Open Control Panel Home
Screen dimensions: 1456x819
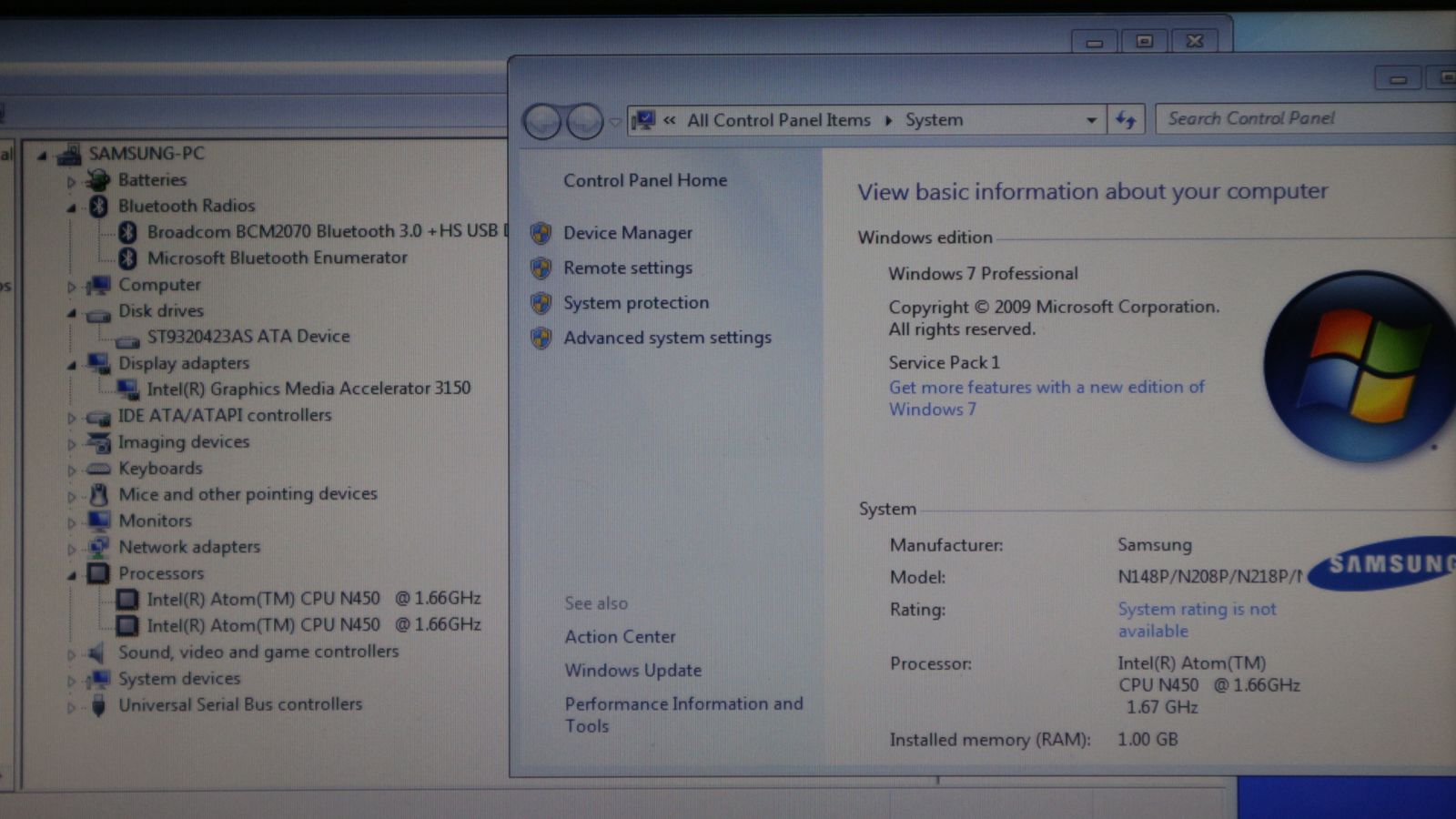point(645,180)
